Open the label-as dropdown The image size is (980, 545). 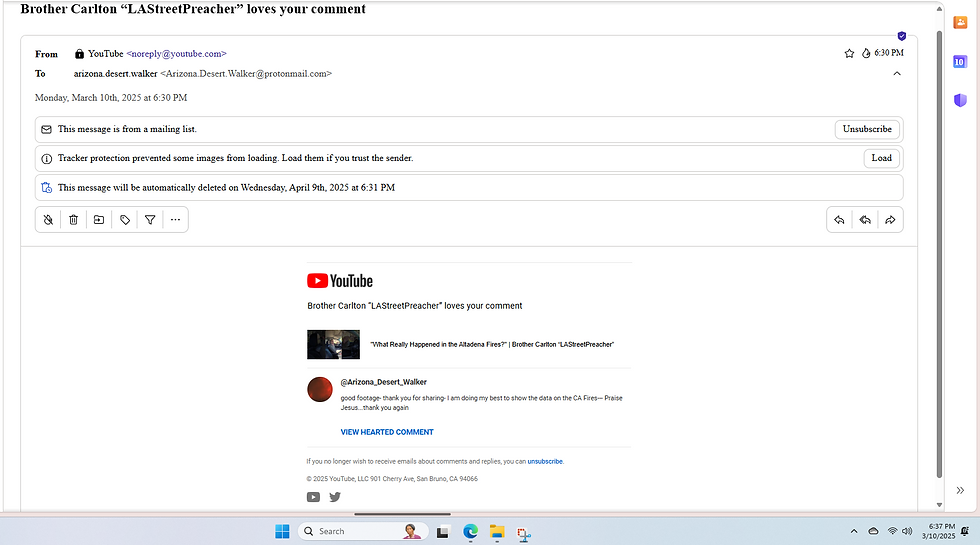click(x=125, y=219)
